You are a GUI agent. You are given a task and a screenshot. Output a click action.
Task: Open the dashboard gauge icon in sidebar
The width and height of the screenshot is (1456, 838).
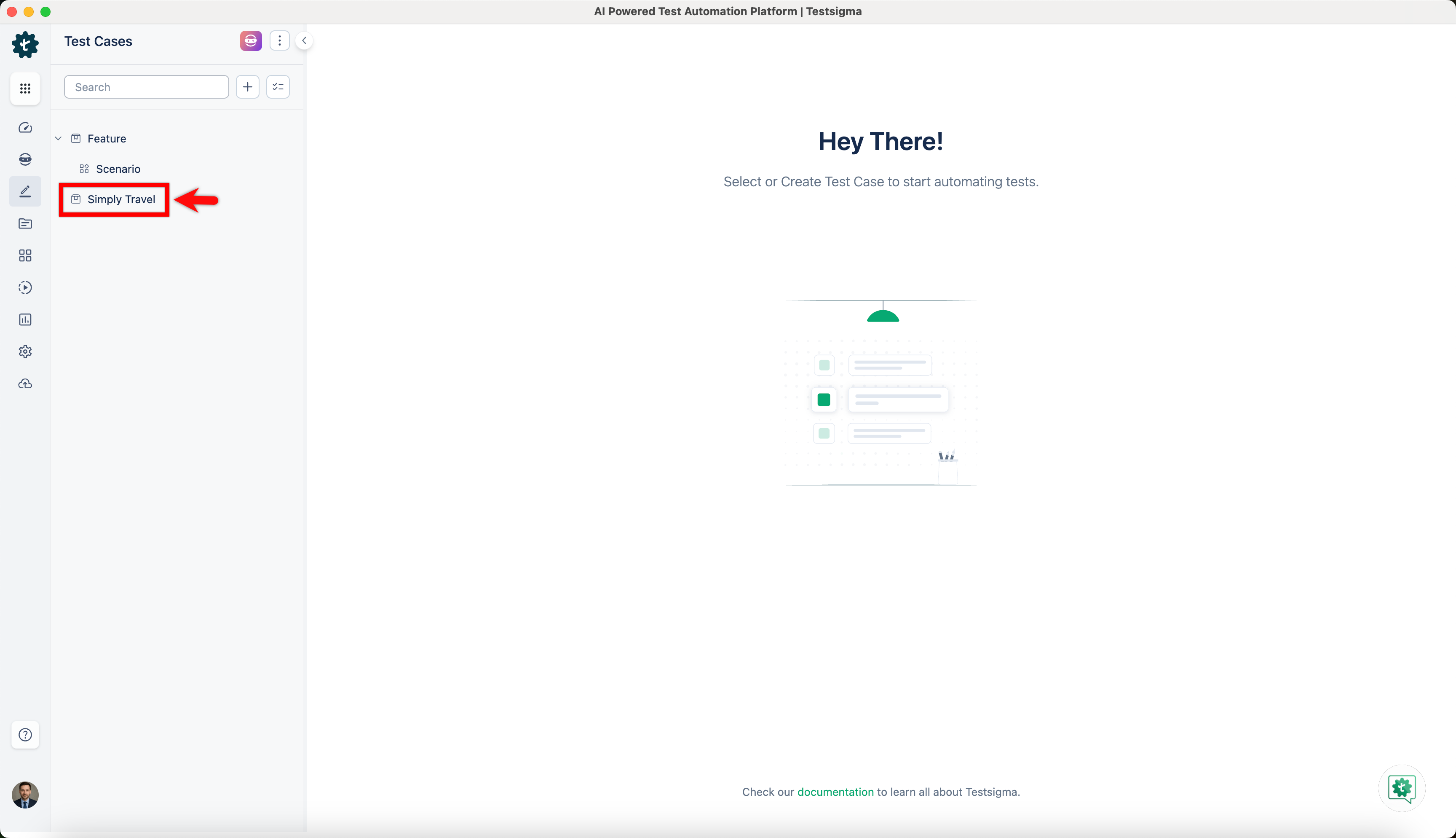click(x=25, y=128)
